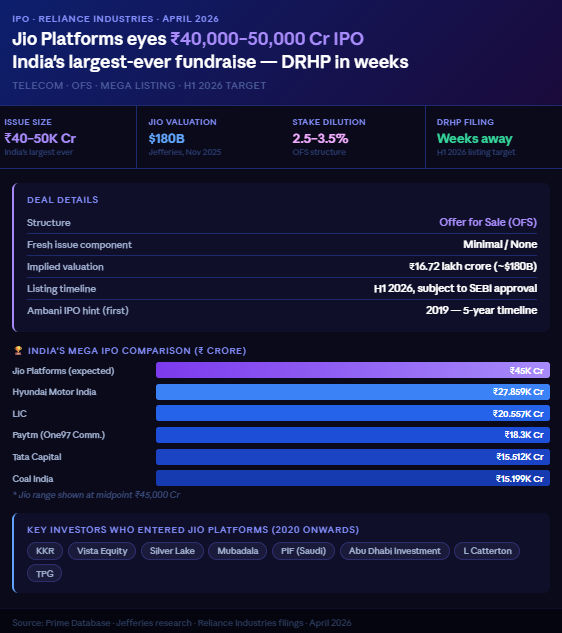562x633 pixels.
Task: Click the India's largest ever note
Action: point(39,152)
